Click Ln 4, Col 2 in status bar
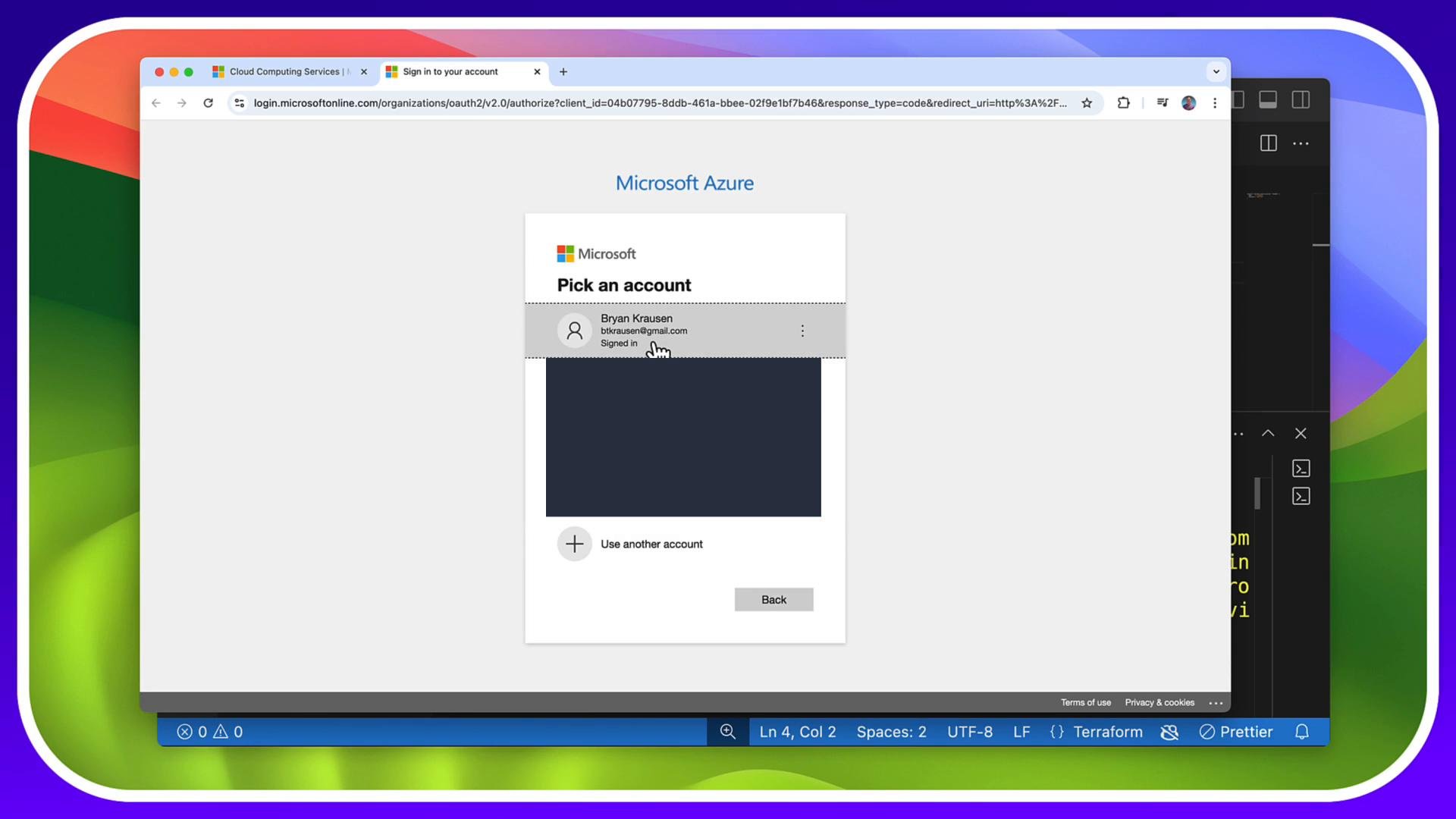The height and width of the screenshot is (819, 1456). coord(798,732)
